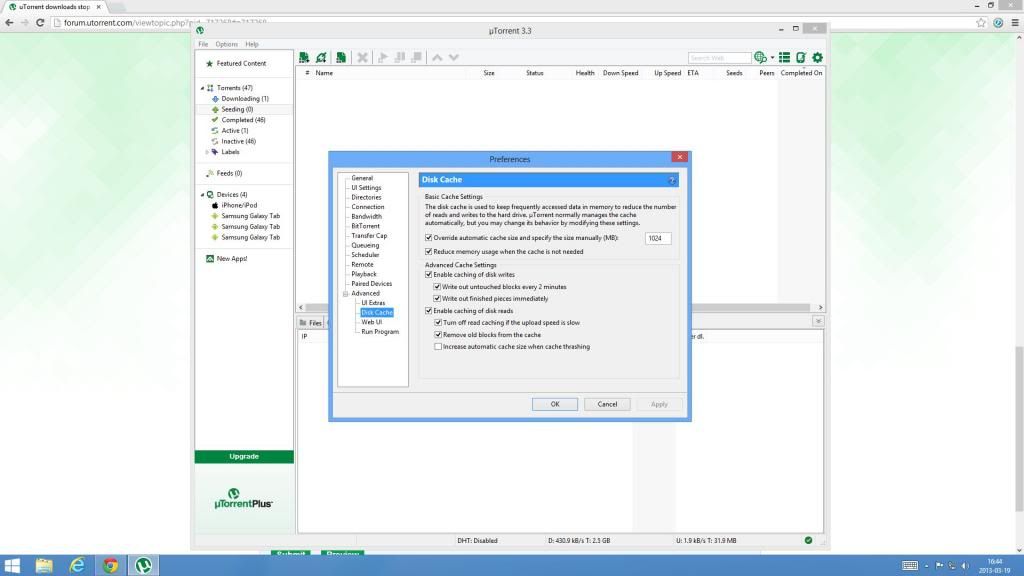Collapse the Devices (4) tree node
Image resolution: width=1024 pixels, height=576 pixels.
pos(202,195)
